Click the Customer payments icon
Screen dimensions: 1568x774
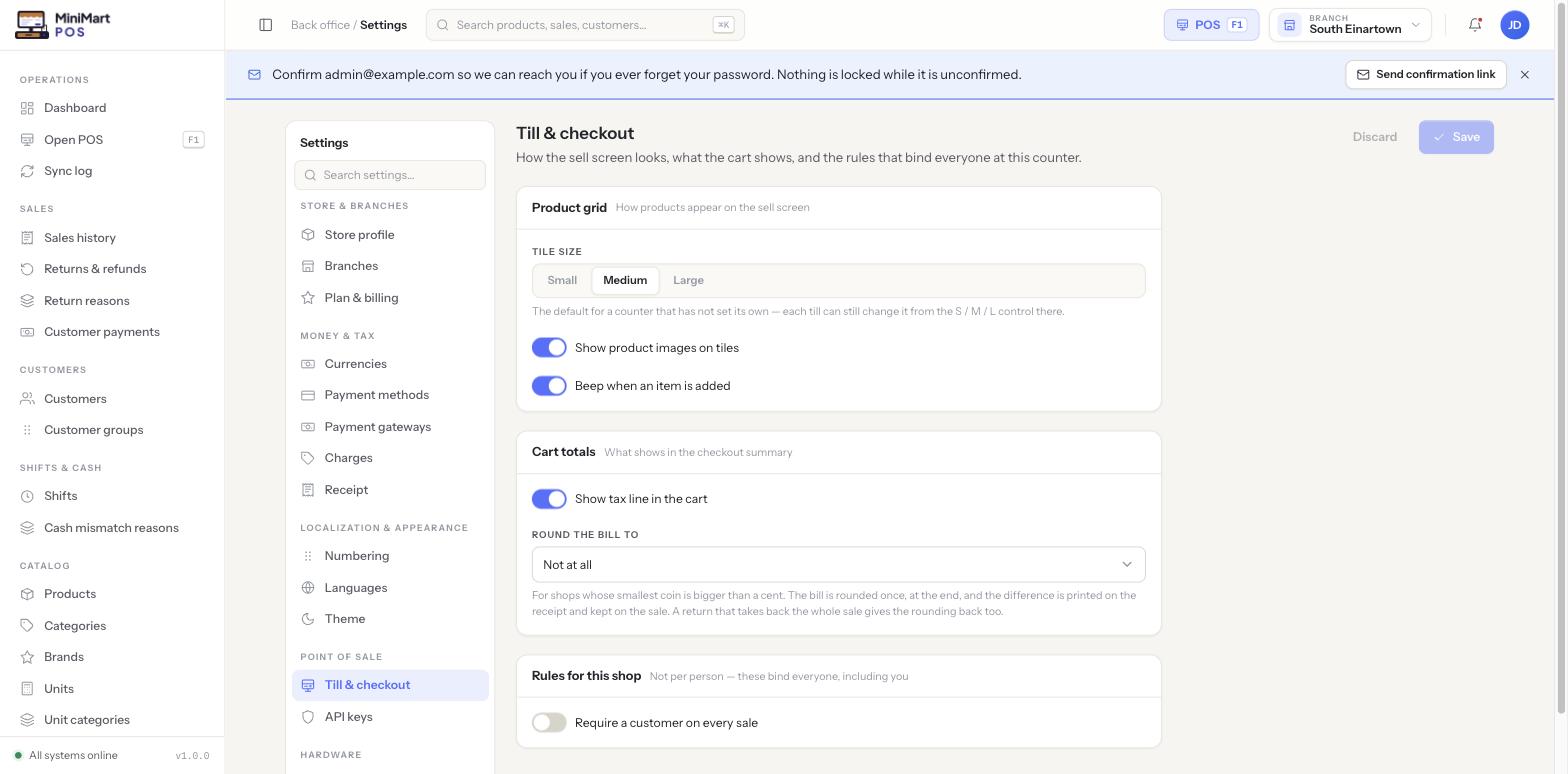(x=27, y=332)
